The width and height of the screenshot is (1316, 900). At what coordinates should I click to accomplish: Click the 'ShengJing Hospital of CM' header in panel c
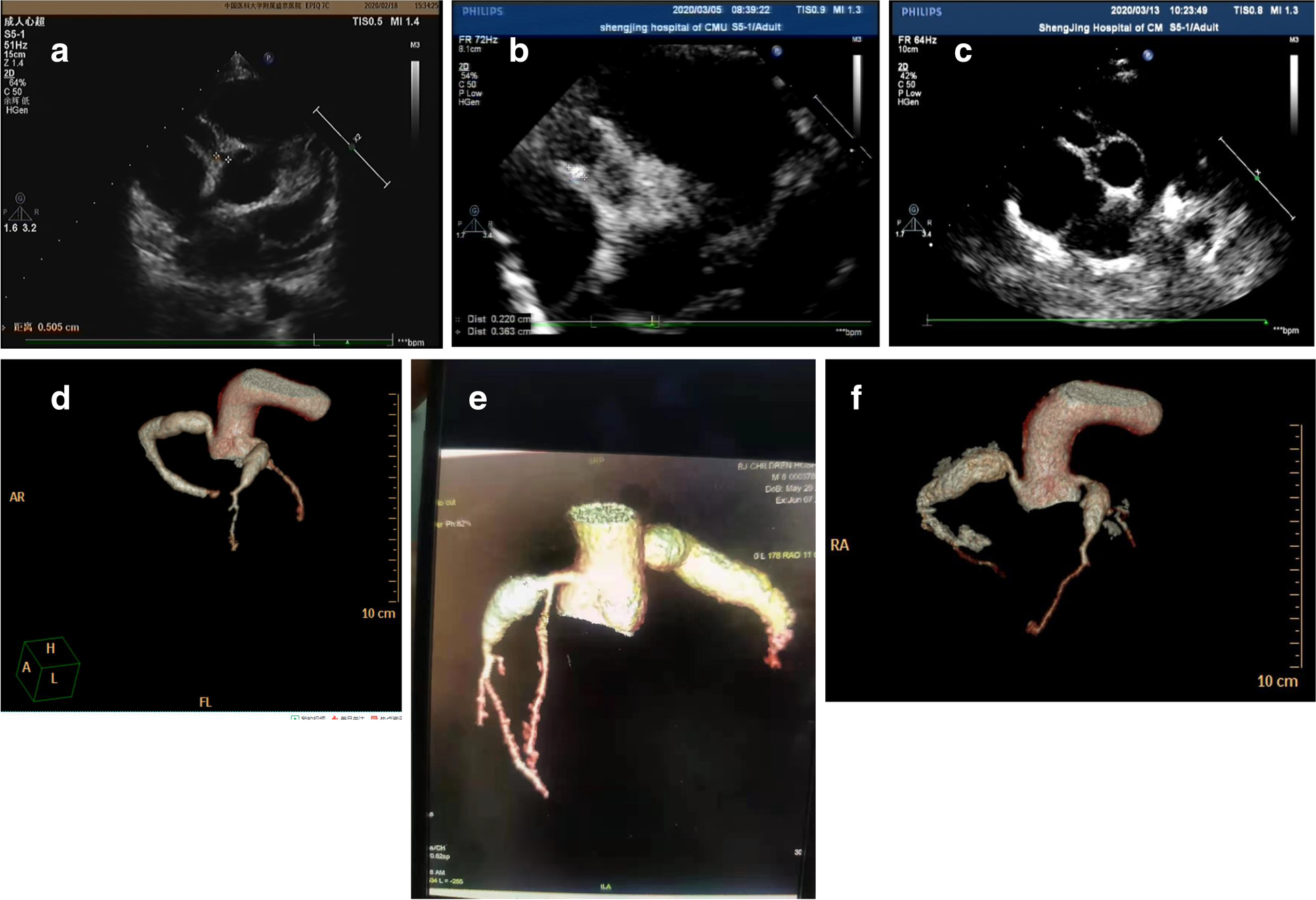coord(1101,28)
